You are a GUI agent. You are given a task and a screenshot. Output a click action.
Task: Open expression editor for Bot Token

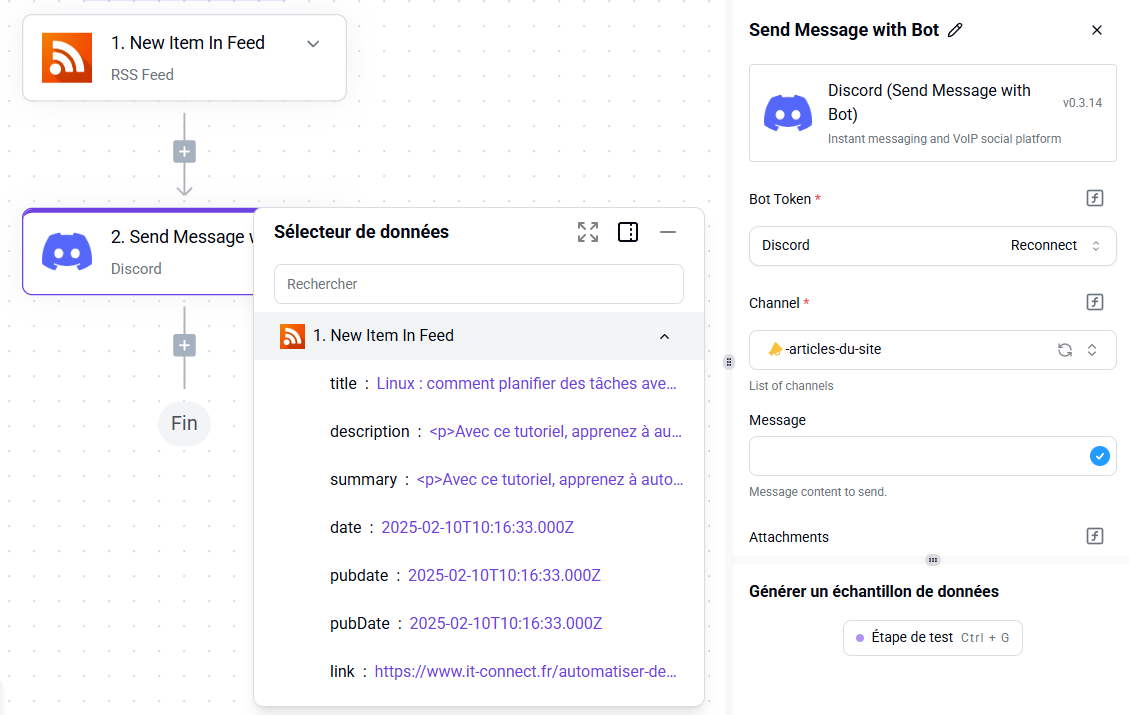click(1095, 198)
